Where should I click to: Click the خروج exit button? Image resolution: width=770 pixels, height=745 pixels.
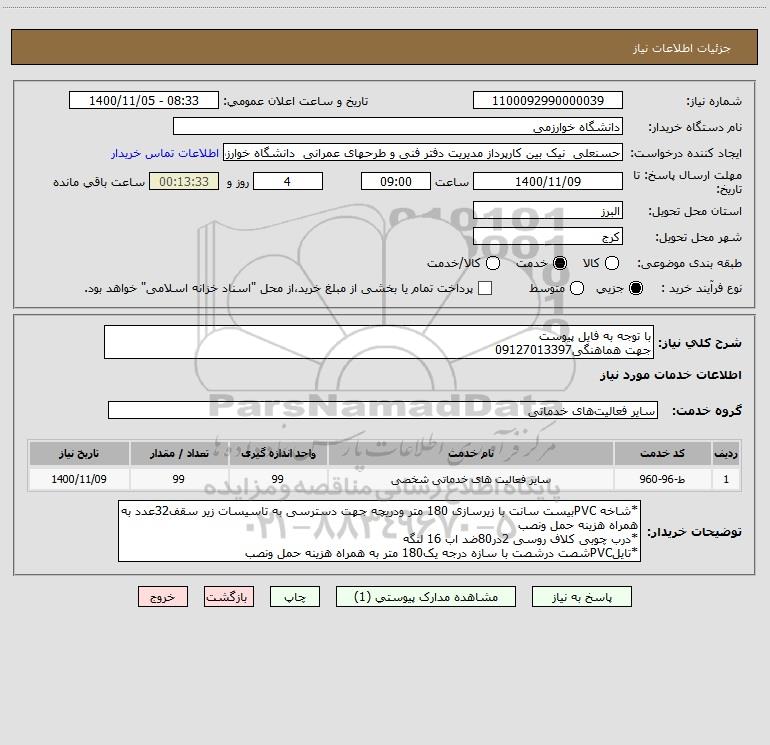click(163, 597)
